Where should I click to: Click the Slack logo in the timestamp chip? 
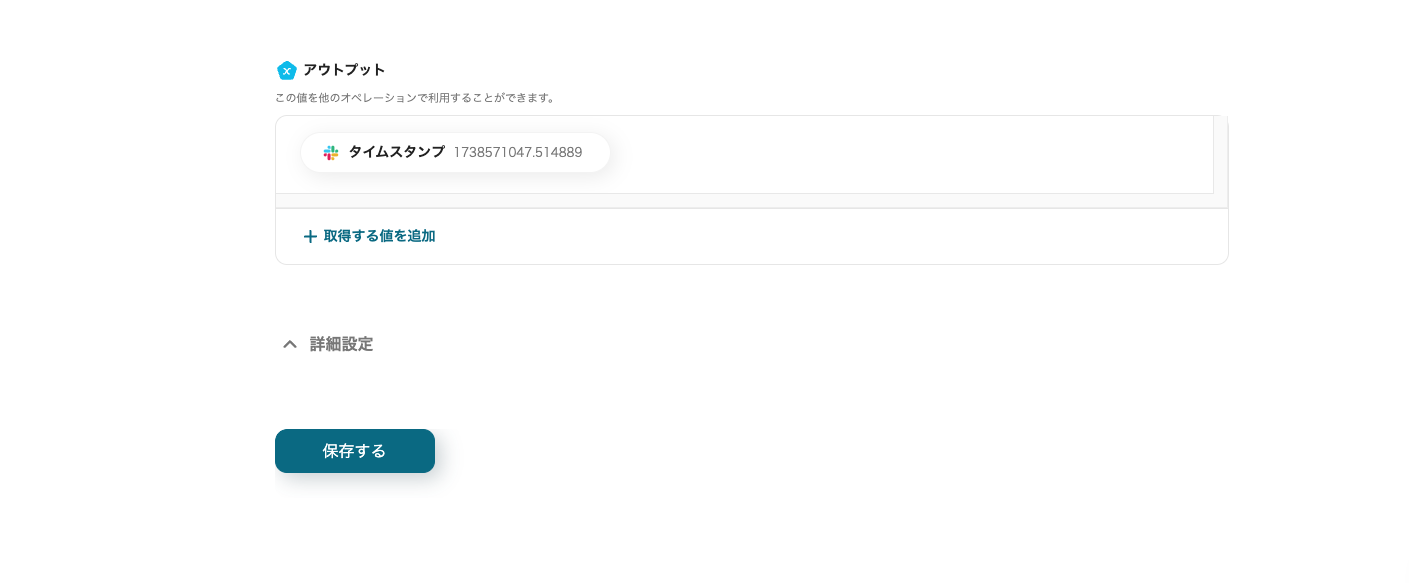pyautogui.click(x=331, y=153)
